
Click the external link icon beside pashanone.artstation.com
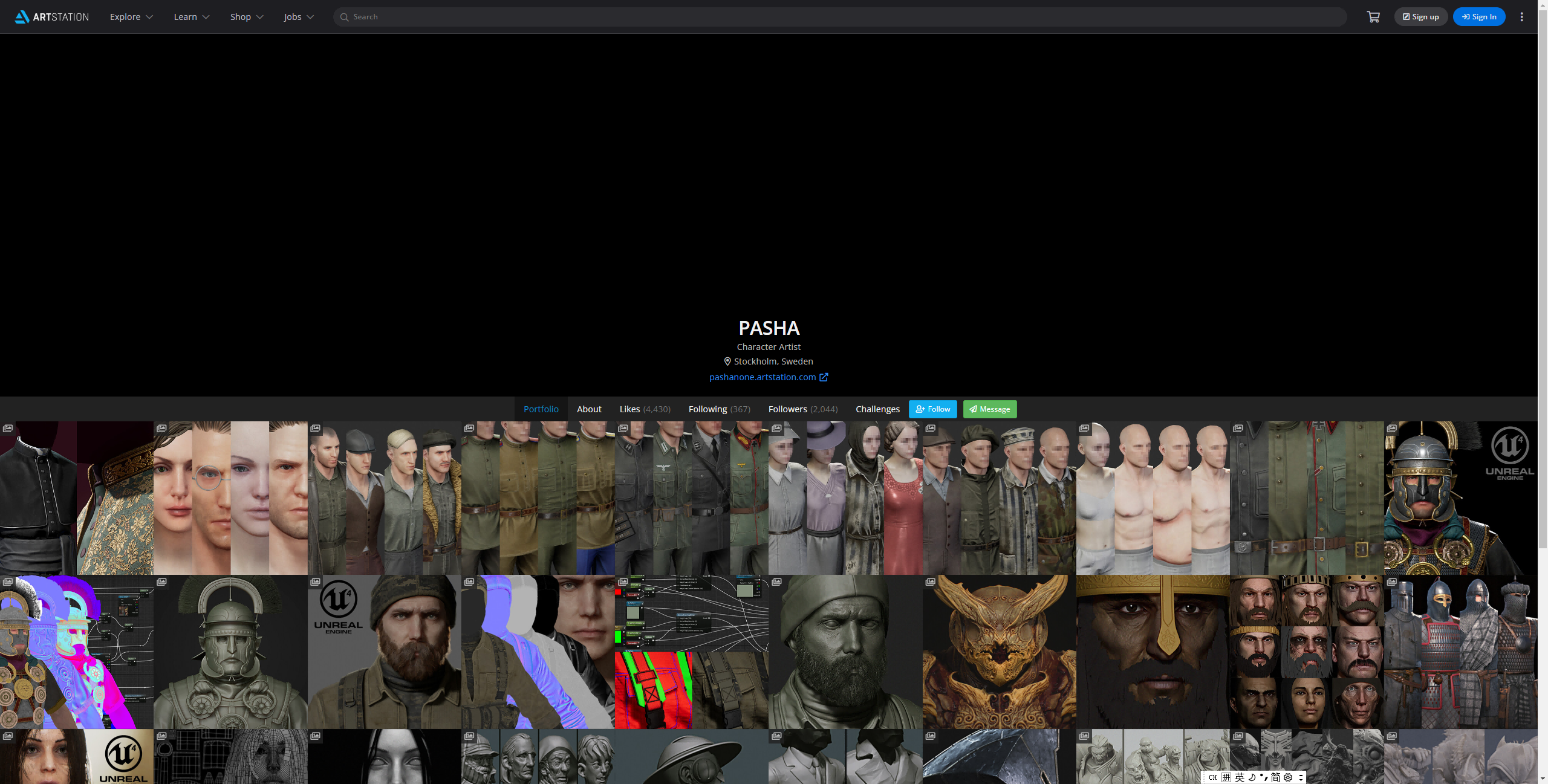click(x=824, y=377)
